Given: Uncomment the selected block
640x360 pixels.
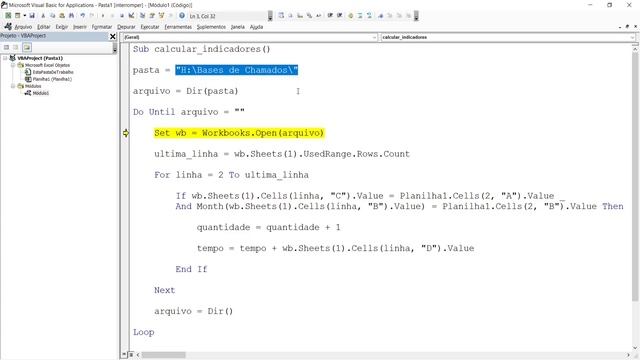Looking at the screenshot, I should coord(369,16).
